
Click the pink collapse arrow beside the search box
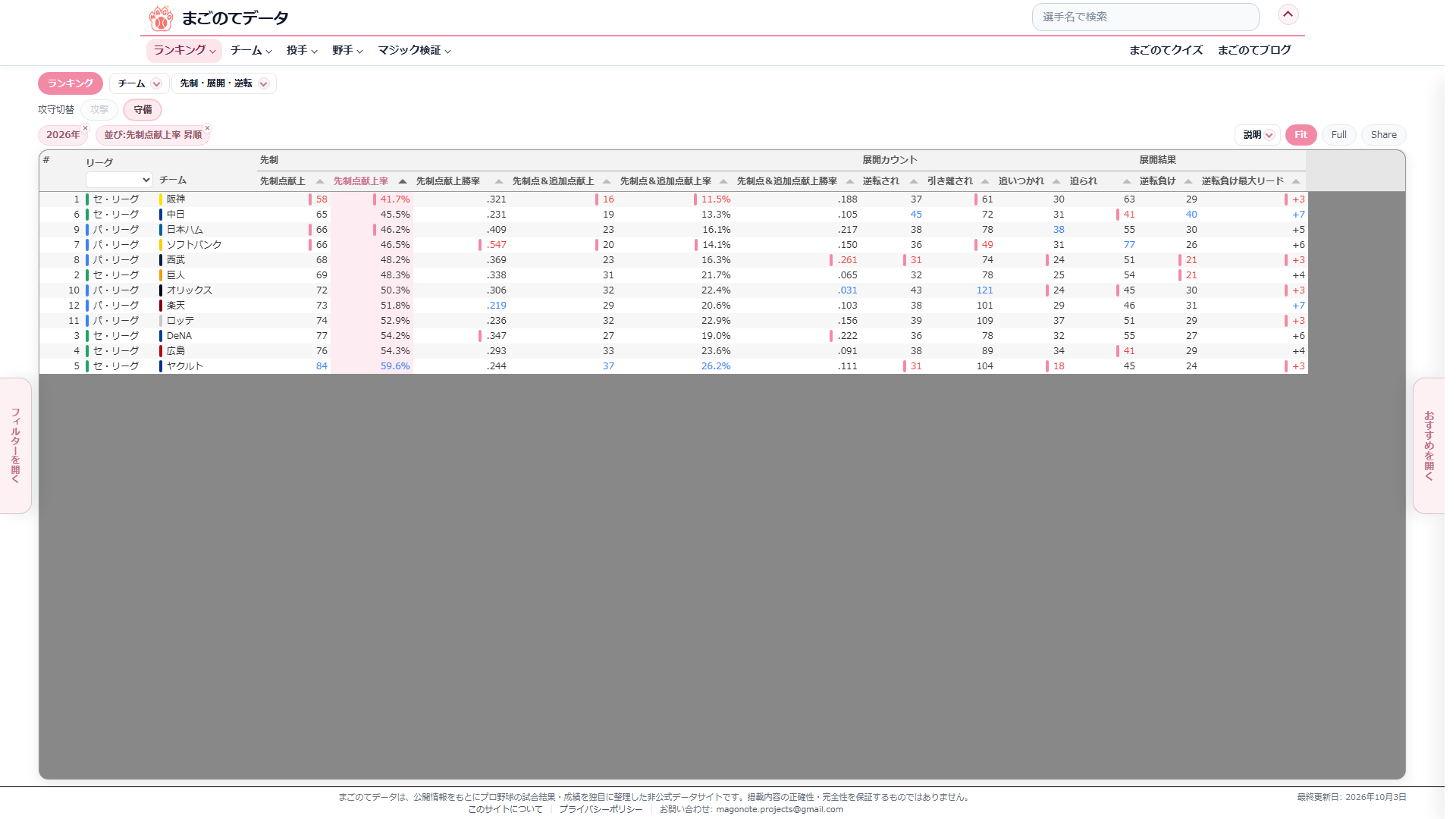click(x=1288, y=14)
